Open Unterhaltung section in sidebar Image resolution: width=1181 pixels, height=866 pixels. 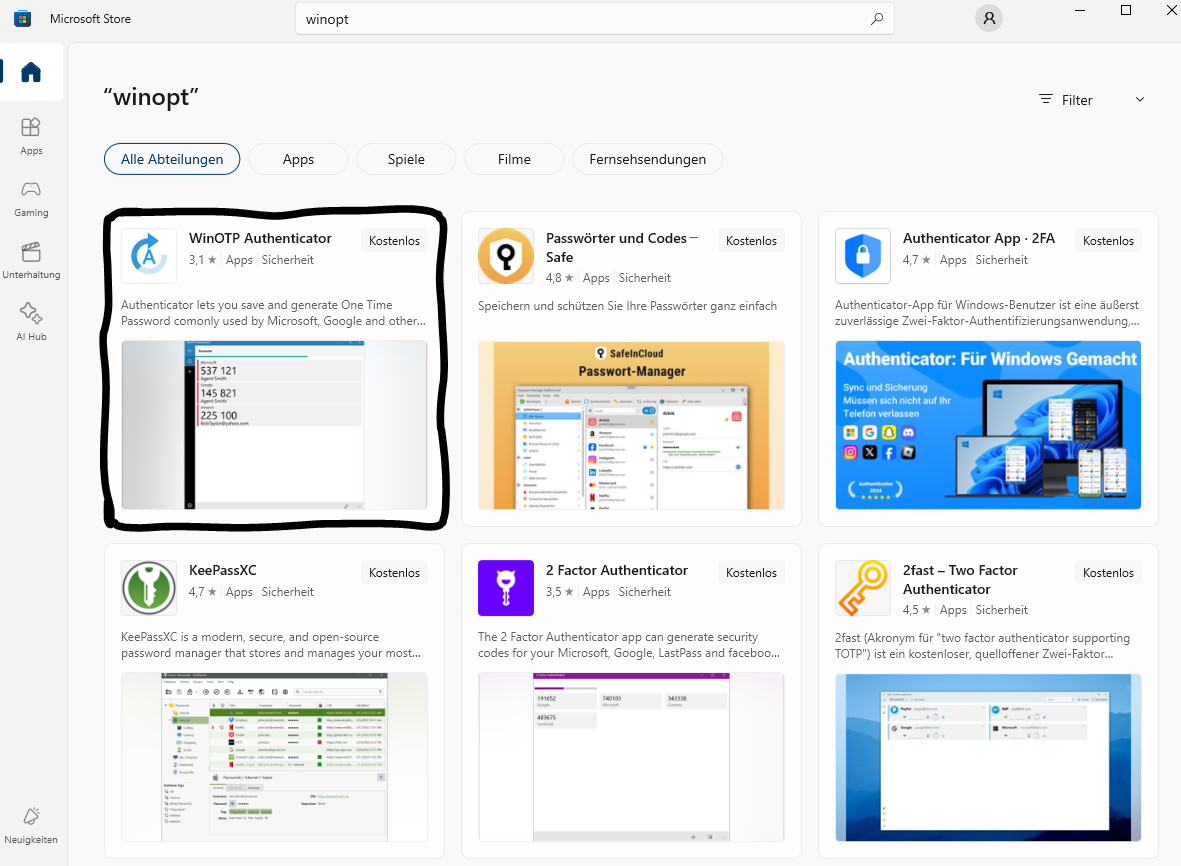(31, 261)
